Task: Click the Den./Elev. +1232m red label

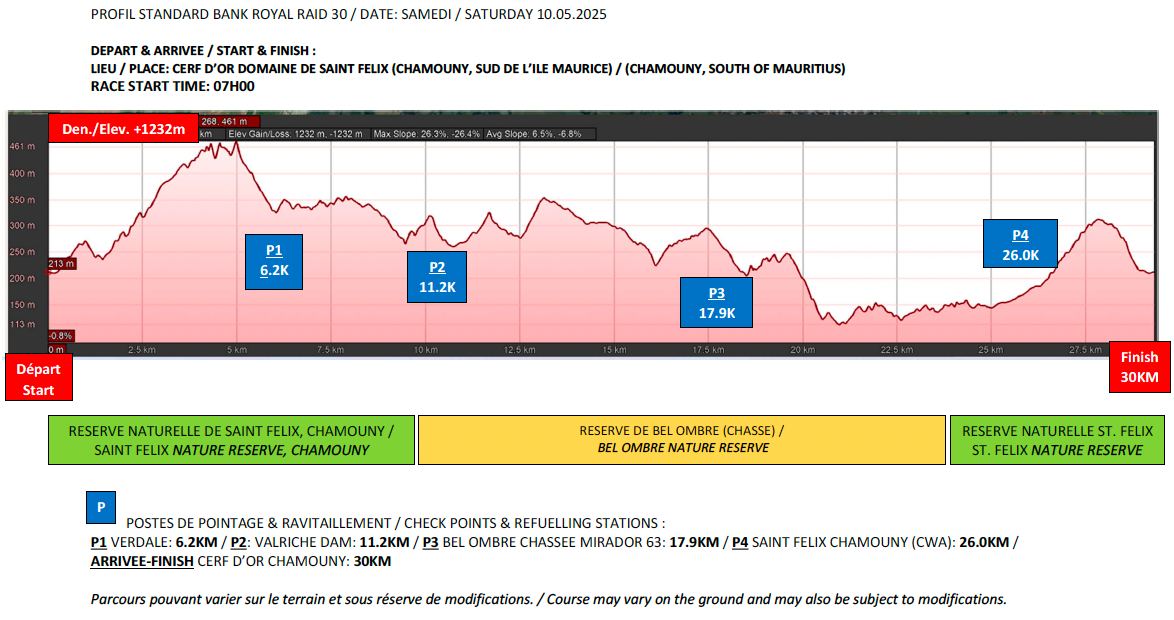Action: pyautogui.click(x=124, y=129)
